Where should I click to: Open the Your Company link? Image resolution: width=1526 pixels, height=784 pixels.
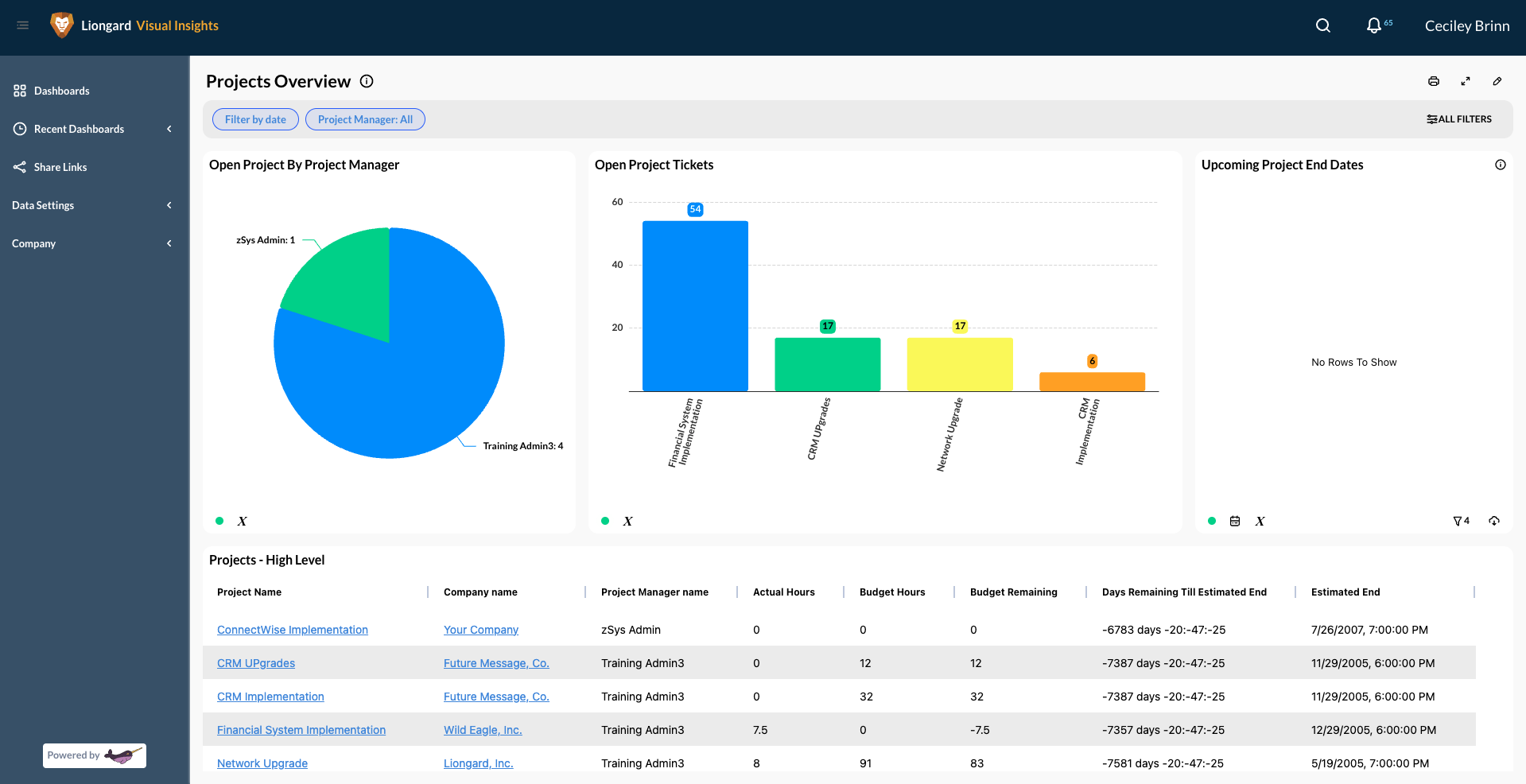[x=481, y=630]
